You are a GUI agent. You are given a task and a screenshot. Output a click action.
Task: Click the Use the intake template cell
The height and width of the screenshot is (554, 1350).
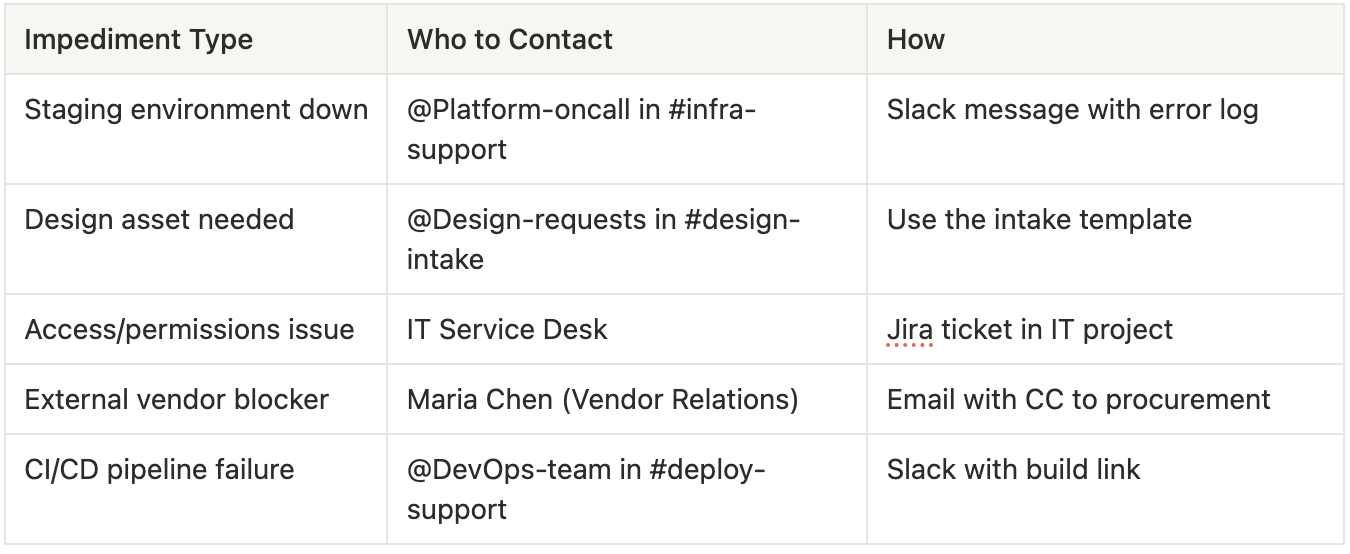(x=1105, y=239)
